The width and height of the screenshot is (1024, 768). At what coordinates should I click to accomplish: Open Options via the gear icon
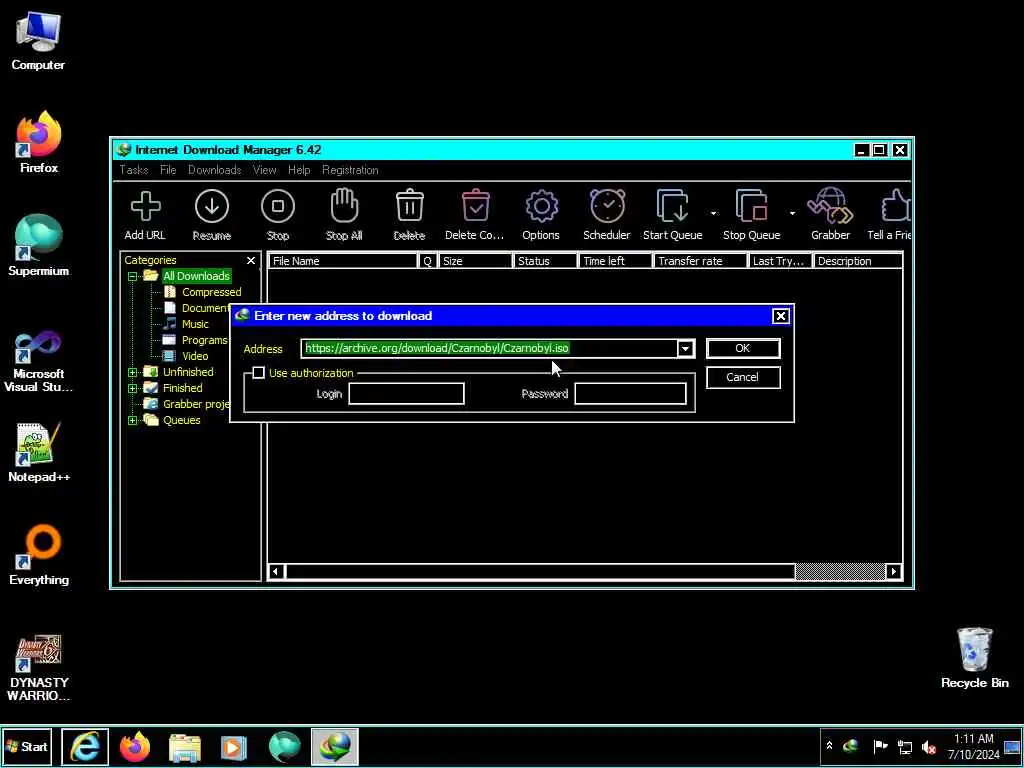pos(541,206)
